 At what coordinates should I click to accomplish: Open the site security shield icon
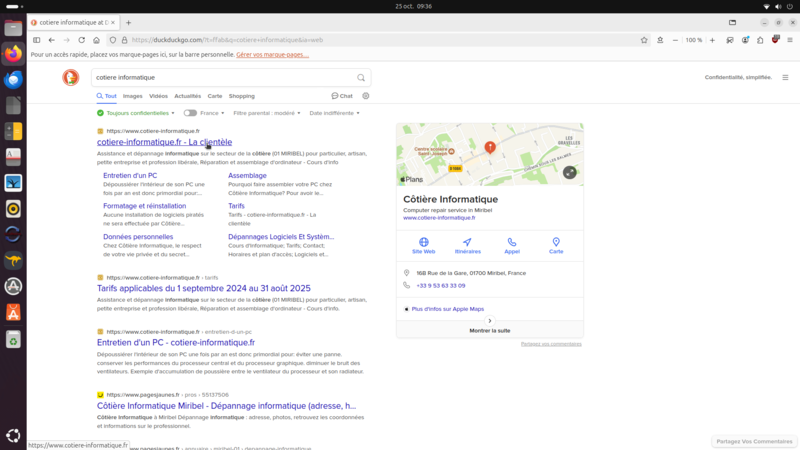113,40
